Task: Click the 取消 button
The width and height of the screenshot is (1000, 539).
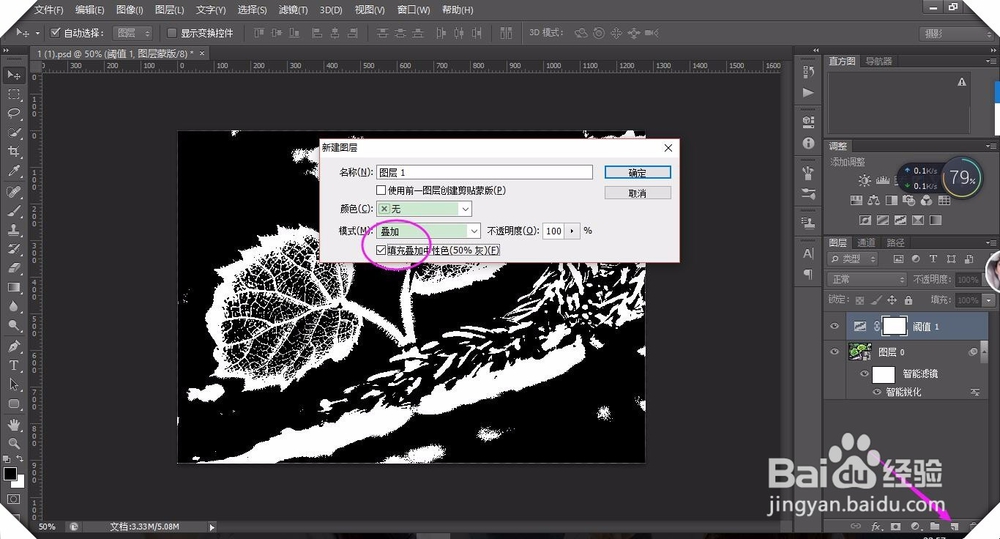Action: tap(637, 193)
